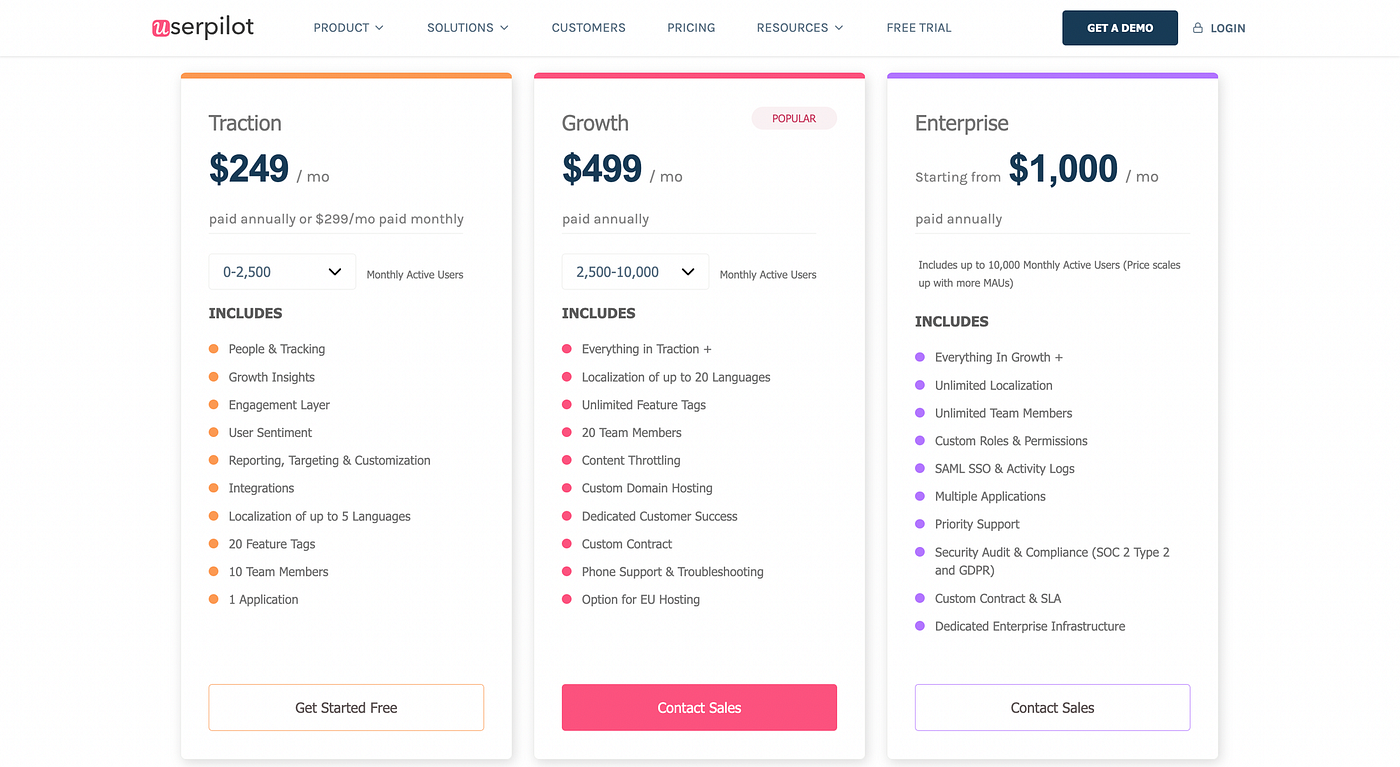Open the 0-2,500 Monthly Active Users dropdown

pos(282,272)
